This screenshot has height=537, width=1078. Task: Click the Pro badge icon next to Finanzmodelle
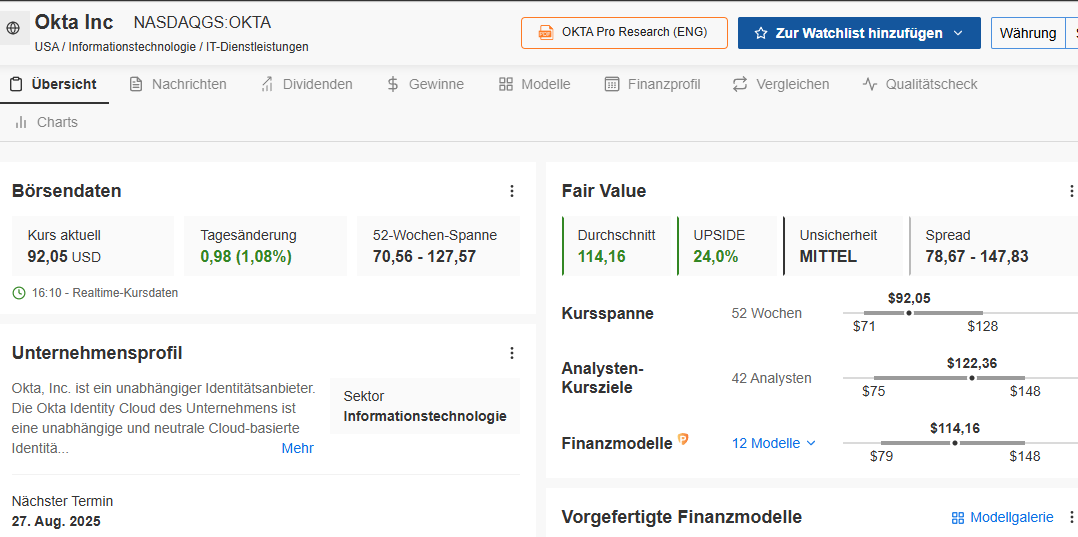pyautogui.click(x=683, y=439)
